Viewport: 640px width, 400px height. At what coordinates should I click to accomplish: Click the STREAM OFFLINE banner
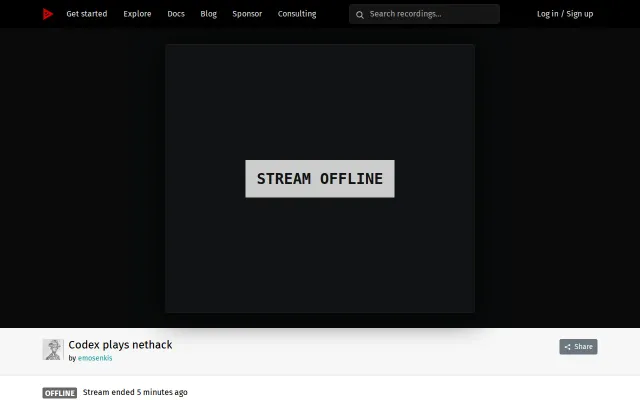[320, 179]
